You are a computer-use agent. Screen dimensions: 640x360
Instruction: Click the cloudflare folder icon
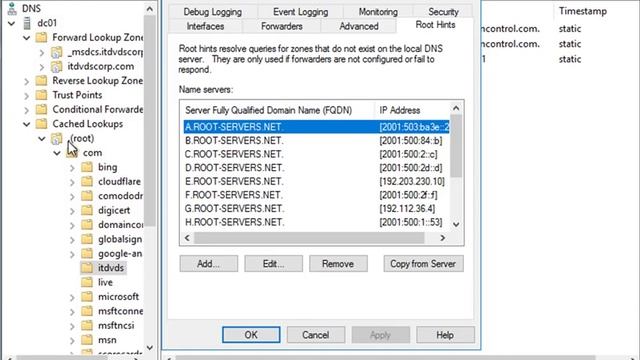tap(87, 182)
